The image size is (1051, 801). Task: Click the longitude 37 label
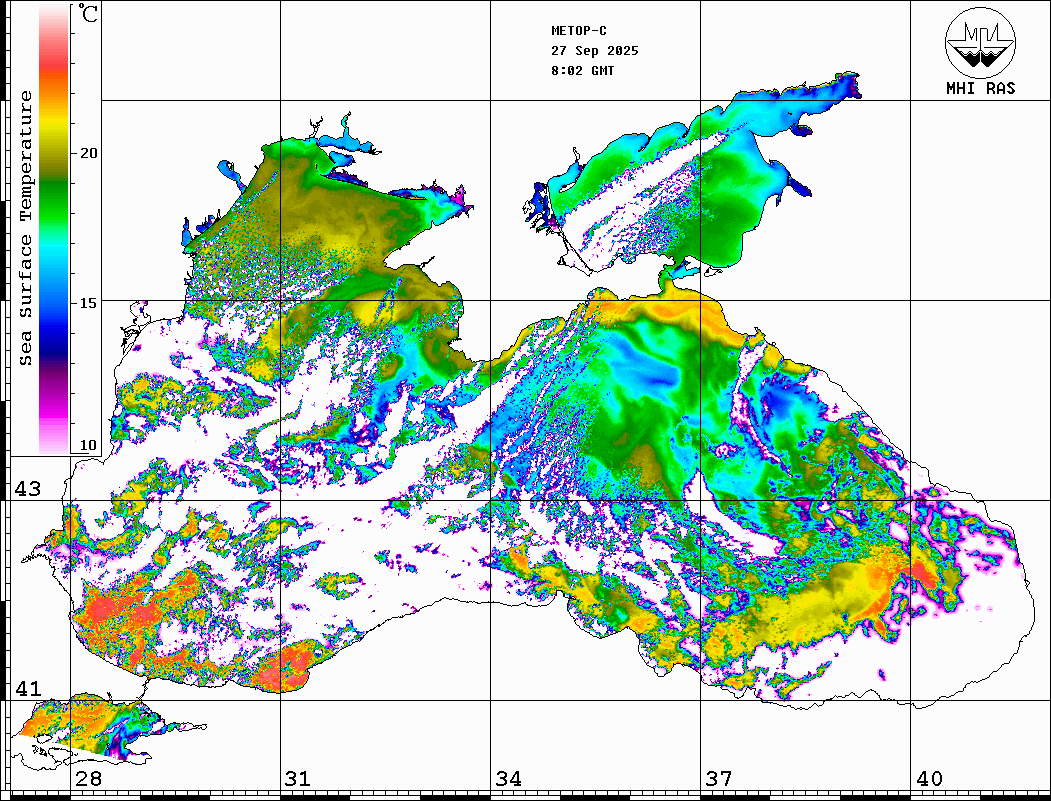pyautogui.click(x=718, y=779)
